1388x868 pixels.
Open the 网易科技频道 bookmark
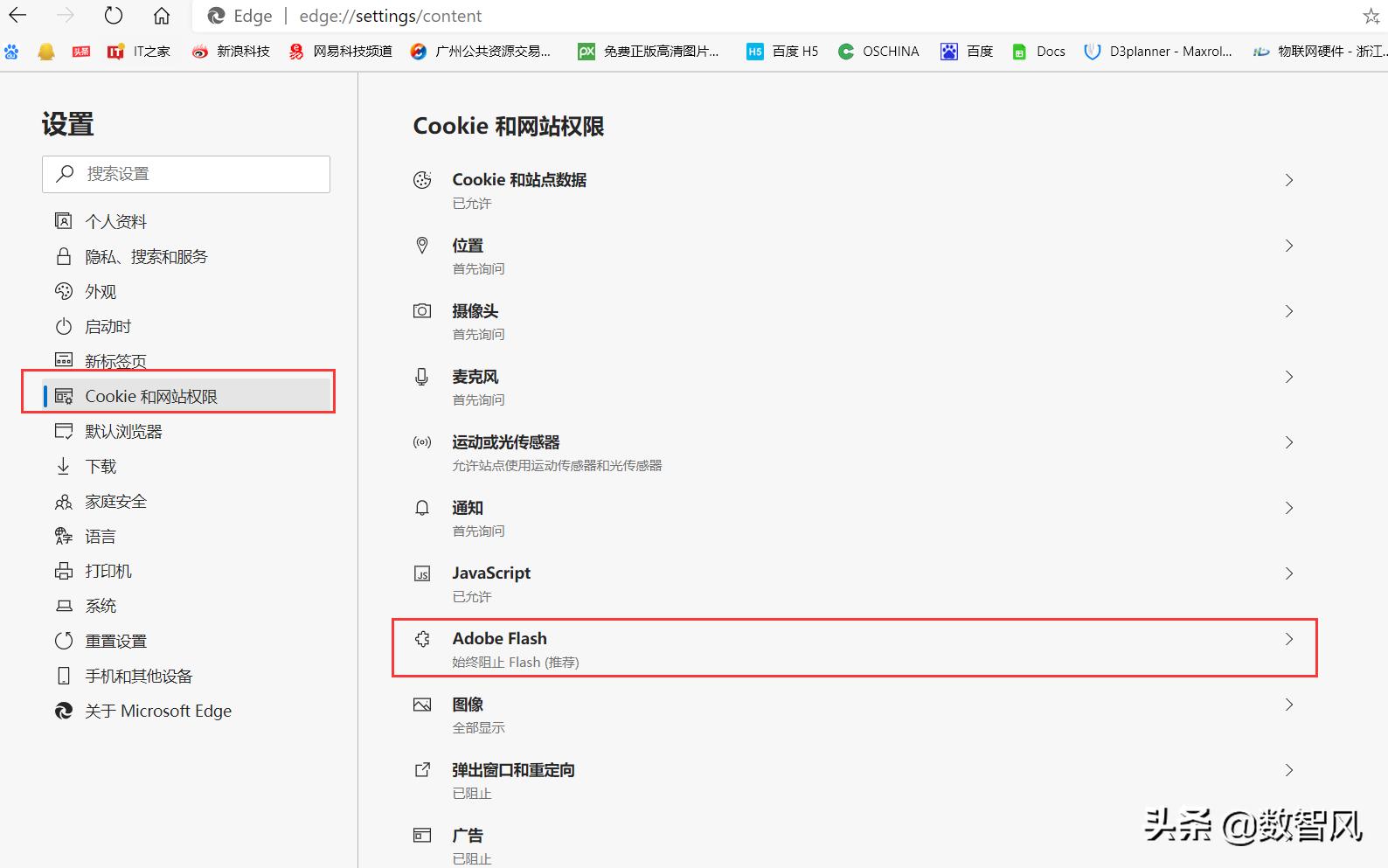click(342, 52)
